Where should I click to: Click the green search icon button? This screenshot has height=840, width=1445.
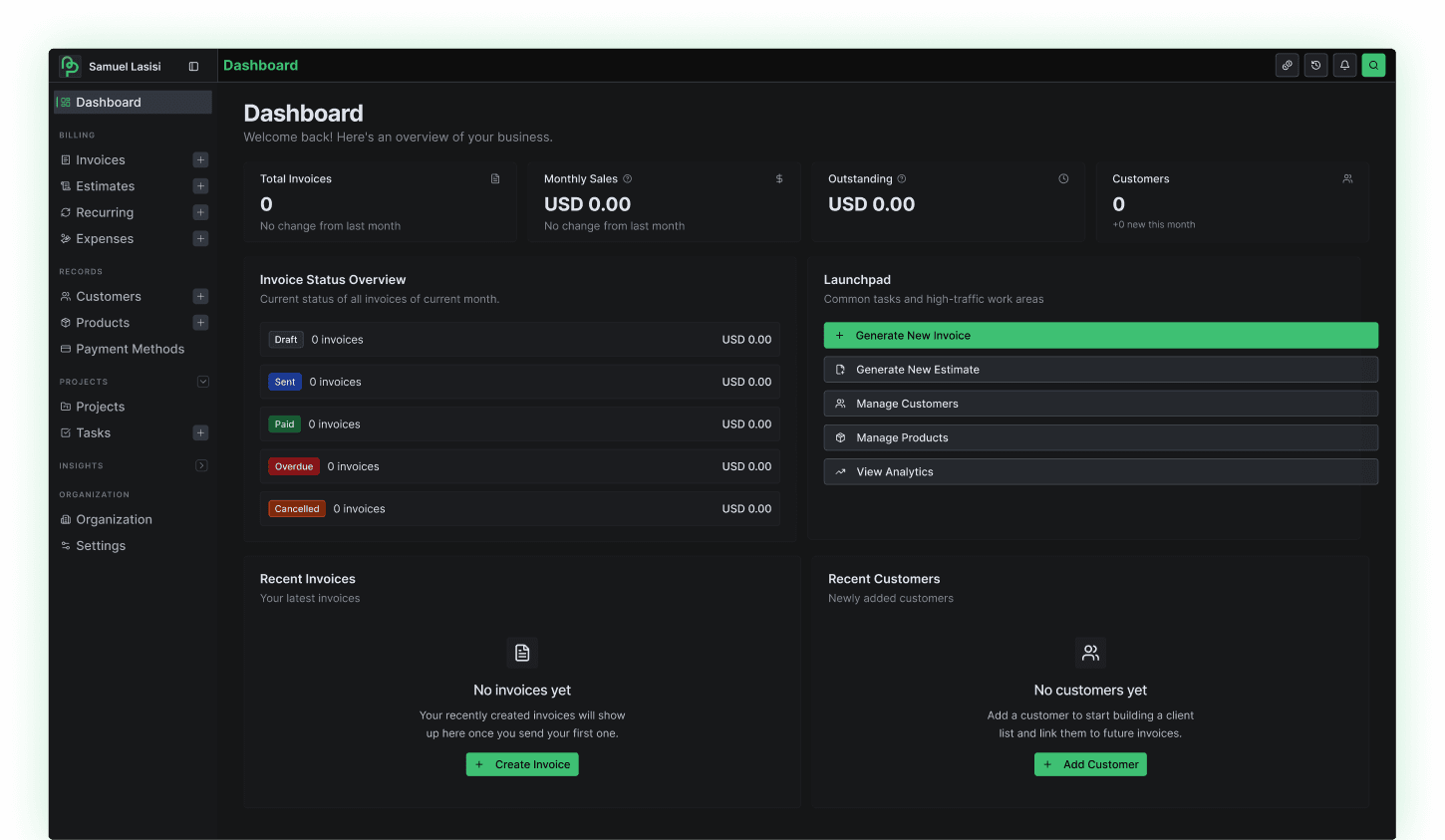point(1374,65)
